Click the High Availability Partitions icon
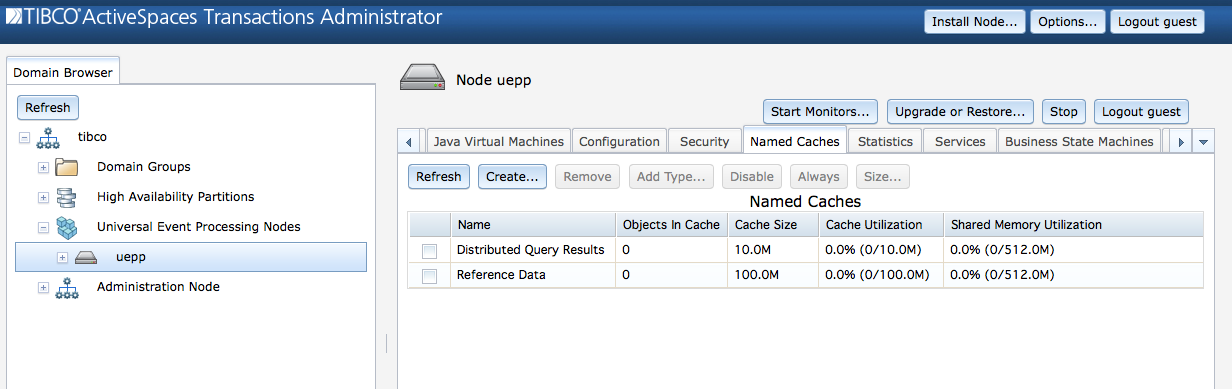 click(x=67, y=197)
